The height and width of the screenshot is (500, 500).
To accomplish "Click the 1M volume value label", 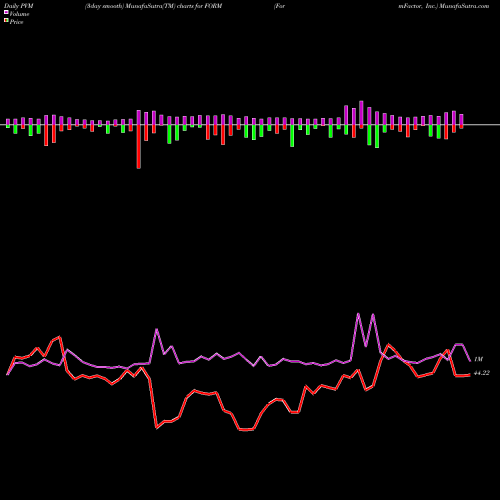I will coord(478,359).
